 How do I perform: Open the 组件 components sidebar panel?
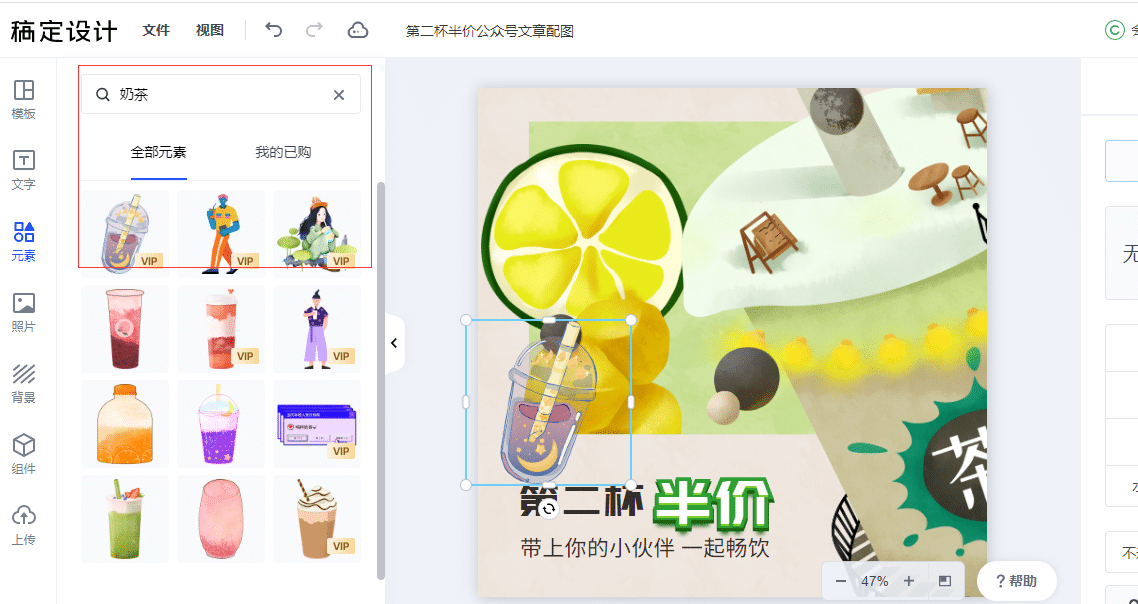pos(23,454)
